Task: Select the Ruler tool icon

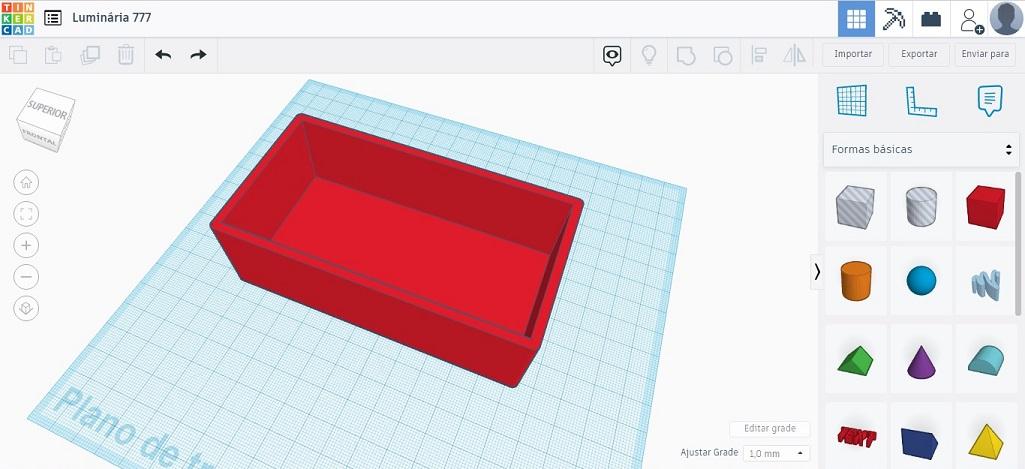Action: click(921, 101)
